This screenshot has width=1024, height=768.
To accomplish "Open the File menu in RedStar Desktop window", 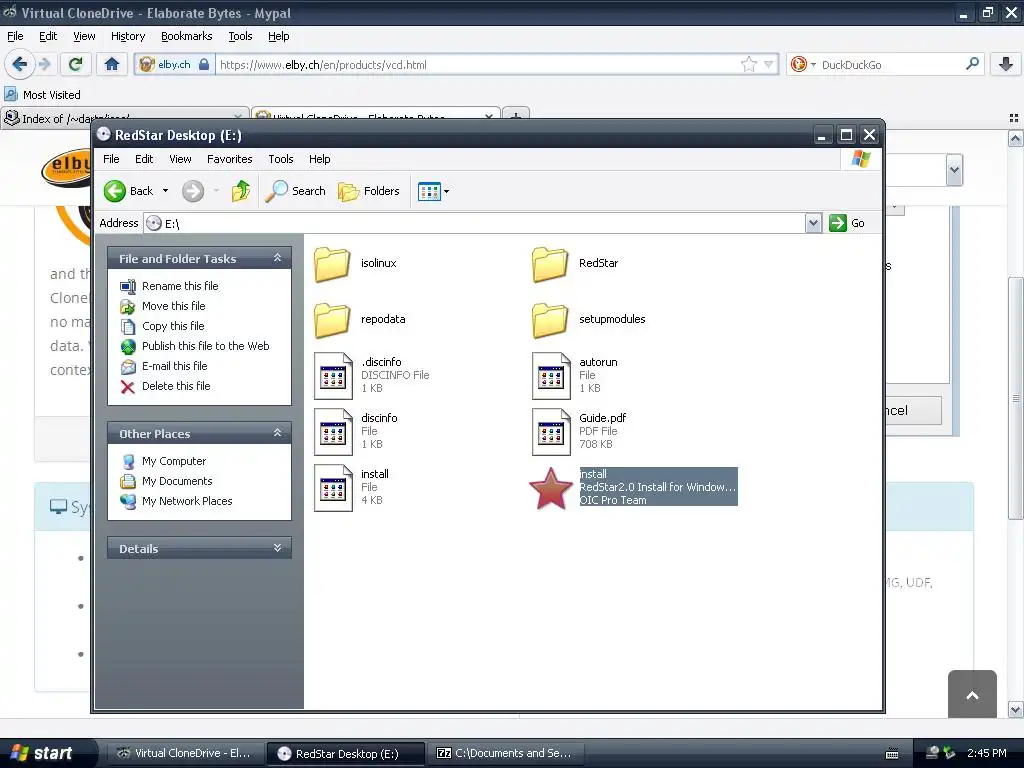I will pyautogui.click(x=111, y=159).
